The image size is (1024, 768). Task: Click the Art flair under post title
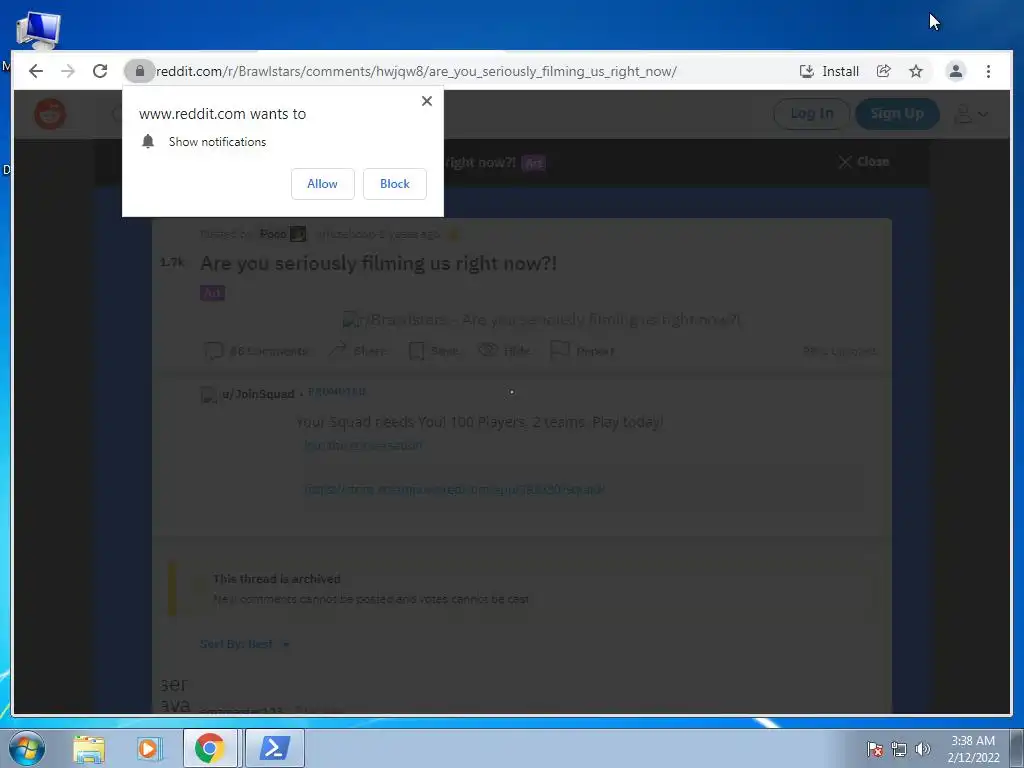[212, 293]
